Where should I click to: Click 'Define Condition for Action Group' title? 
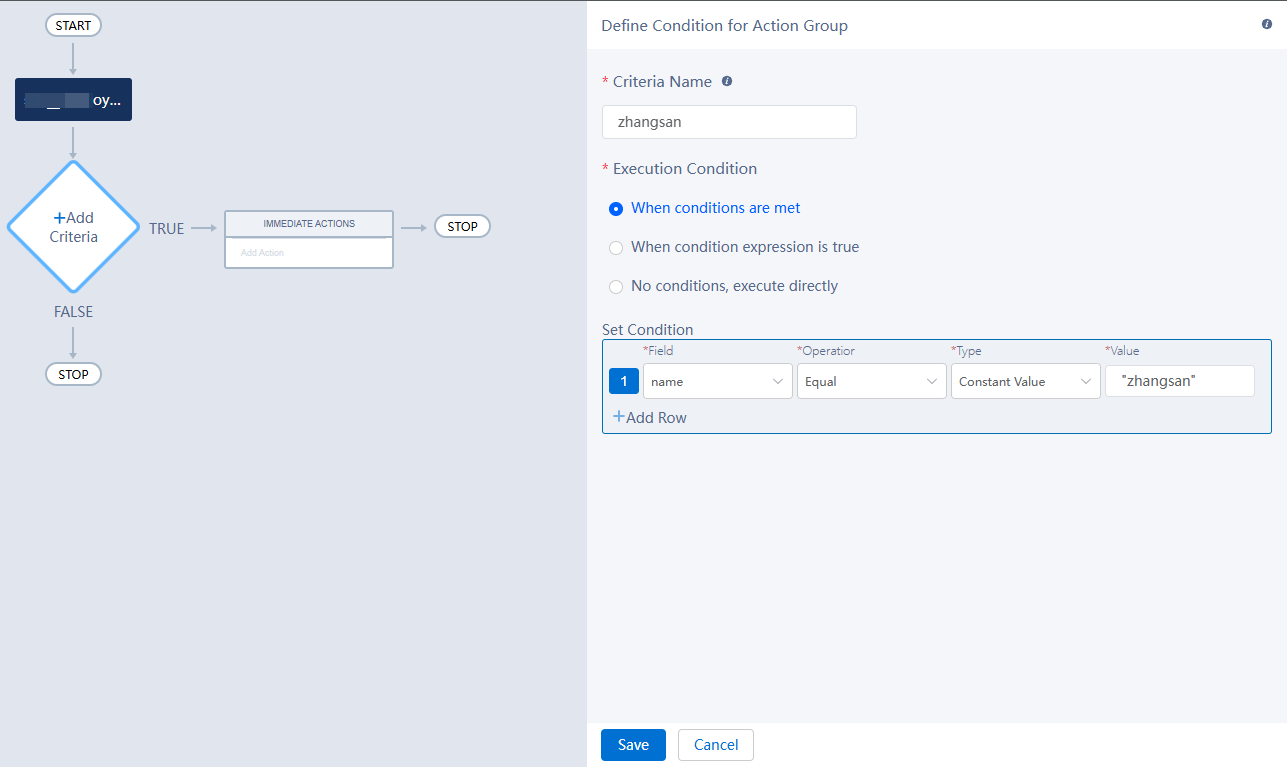[x=725, y=25]
